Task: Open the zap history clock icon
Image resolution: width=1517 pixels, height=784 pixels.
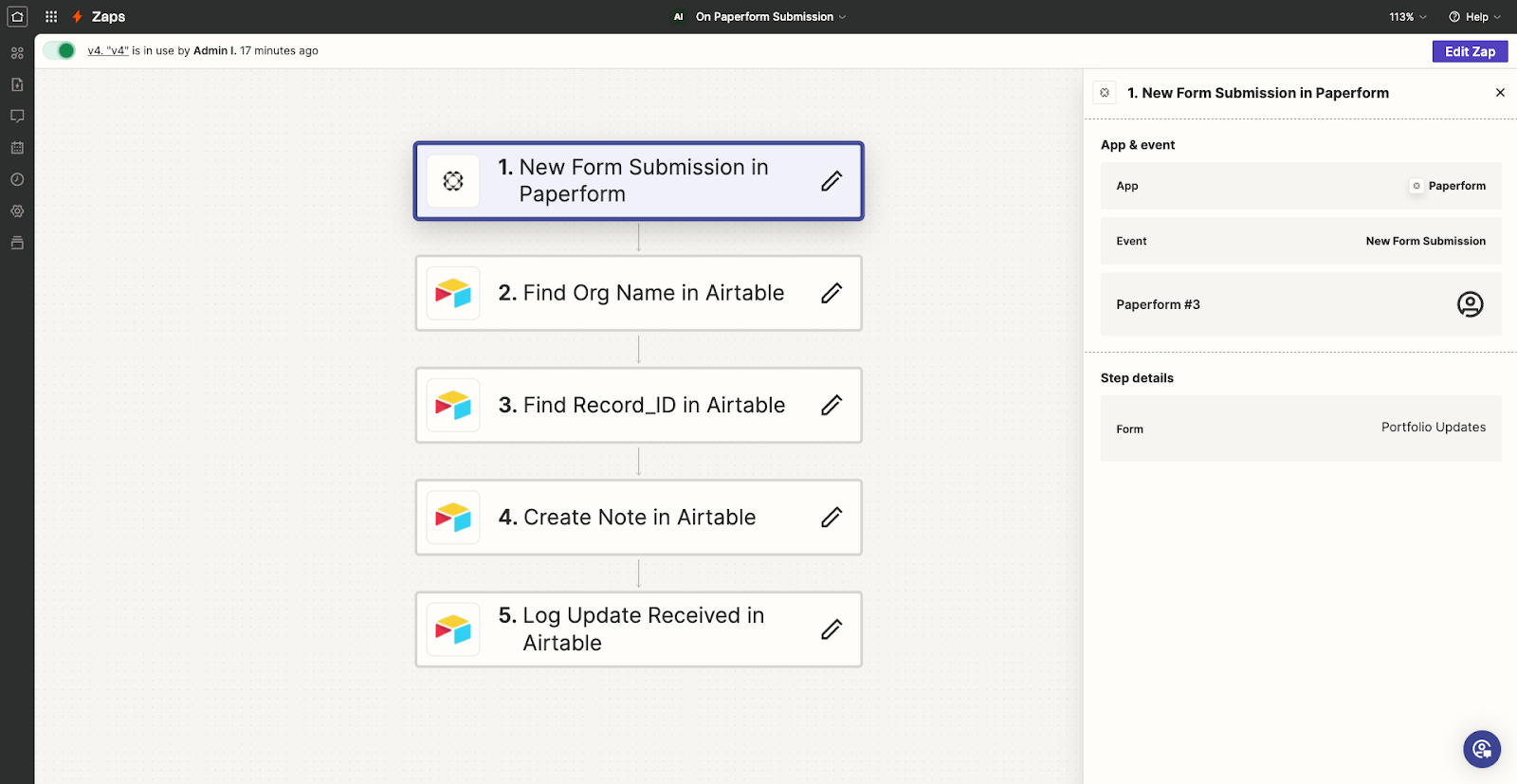Action: [x=17, y=179]
